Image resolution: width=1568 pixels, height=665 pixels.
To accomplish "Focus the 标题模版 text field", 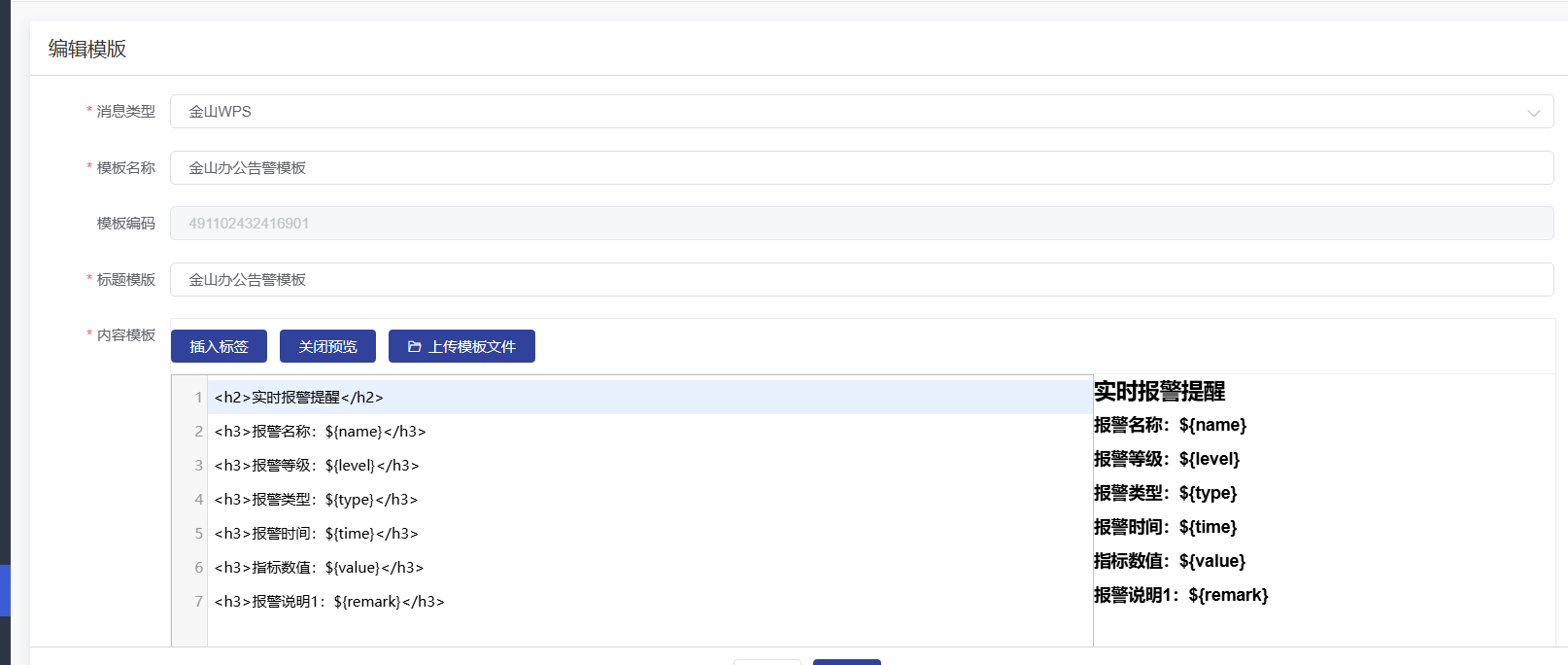I will pyautogui.click(x=861, y=280).
